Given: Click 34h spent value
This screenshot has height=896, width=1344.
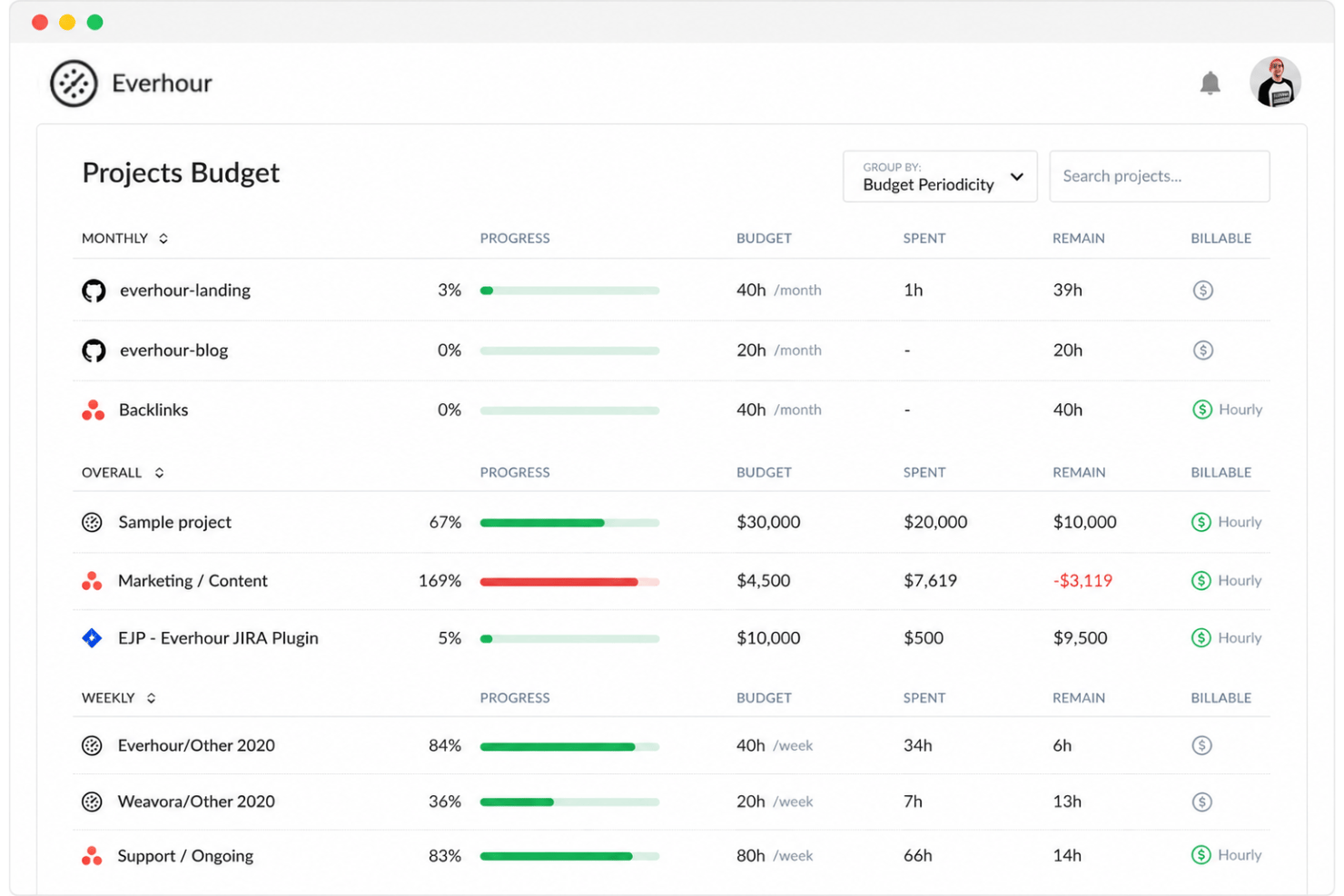Looking at the screenshot, I should tap(917, 745).
